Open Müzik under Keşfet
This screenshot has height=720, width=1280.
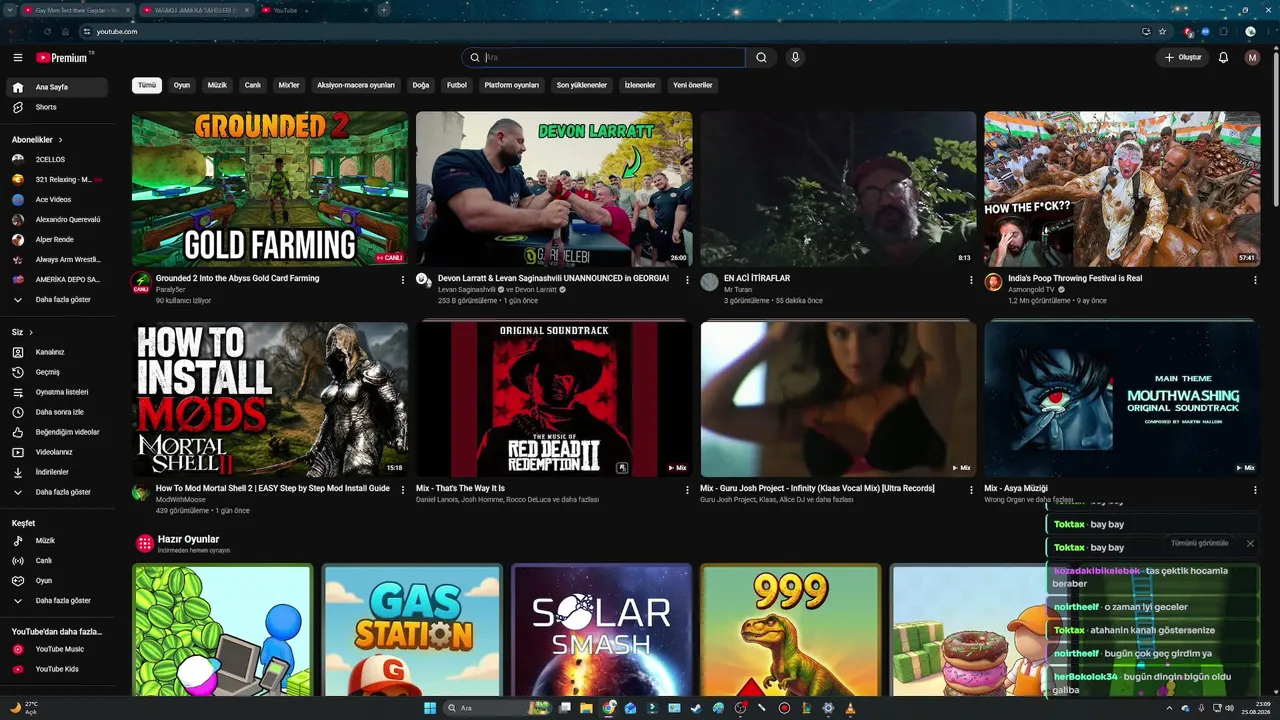click(x=59, y=541)
